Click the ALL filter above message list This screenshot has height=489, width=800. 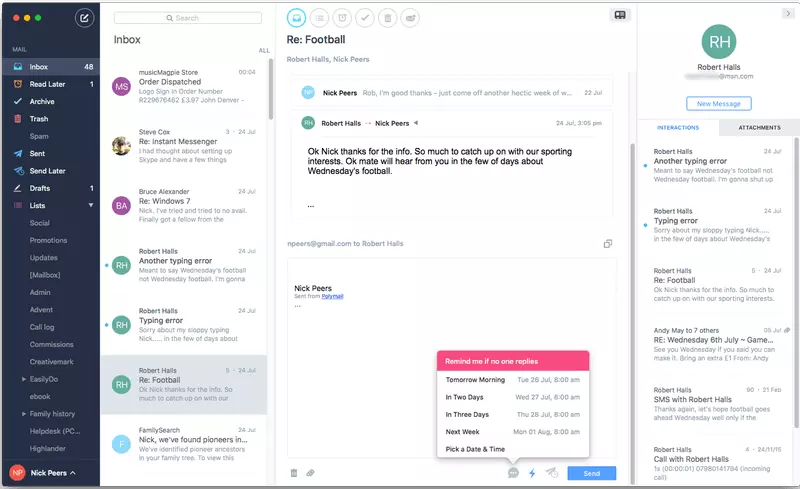pos(264,51)
